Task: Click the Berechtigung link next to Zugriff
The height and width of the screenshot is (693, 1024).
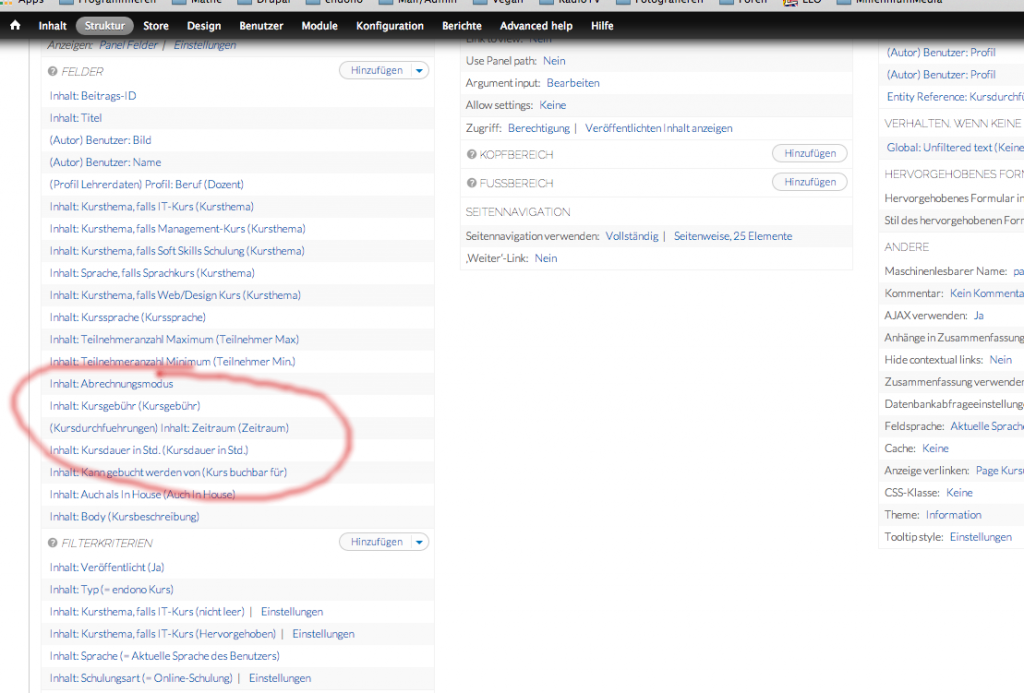Action: coord(538,128)
